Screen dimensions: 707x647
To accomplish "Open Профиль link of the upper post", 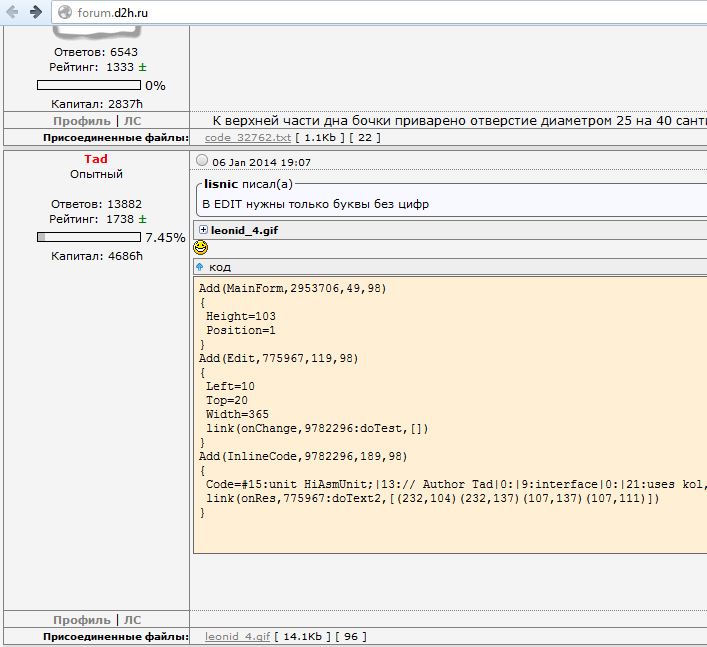I will (x=82, y=120).
